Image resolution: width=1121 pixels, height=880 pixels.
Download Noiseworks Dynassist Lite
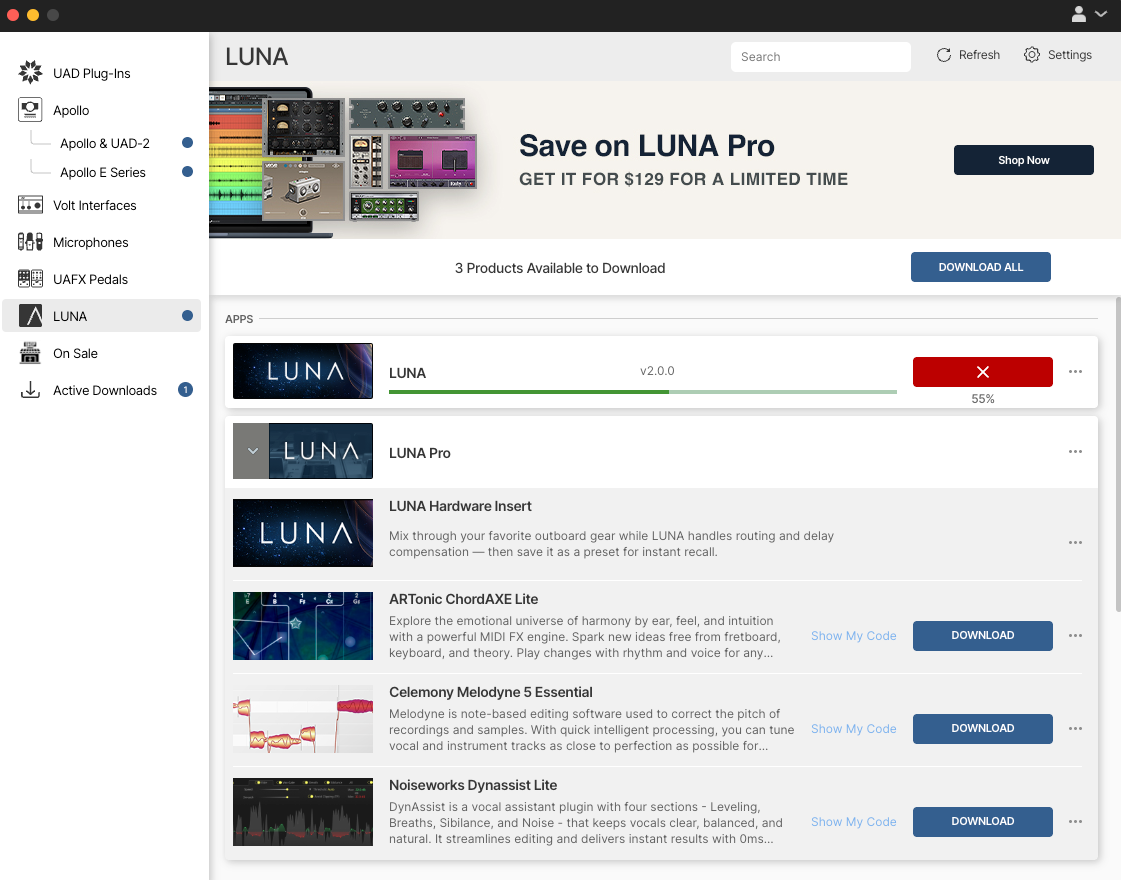tap(982, 821)
